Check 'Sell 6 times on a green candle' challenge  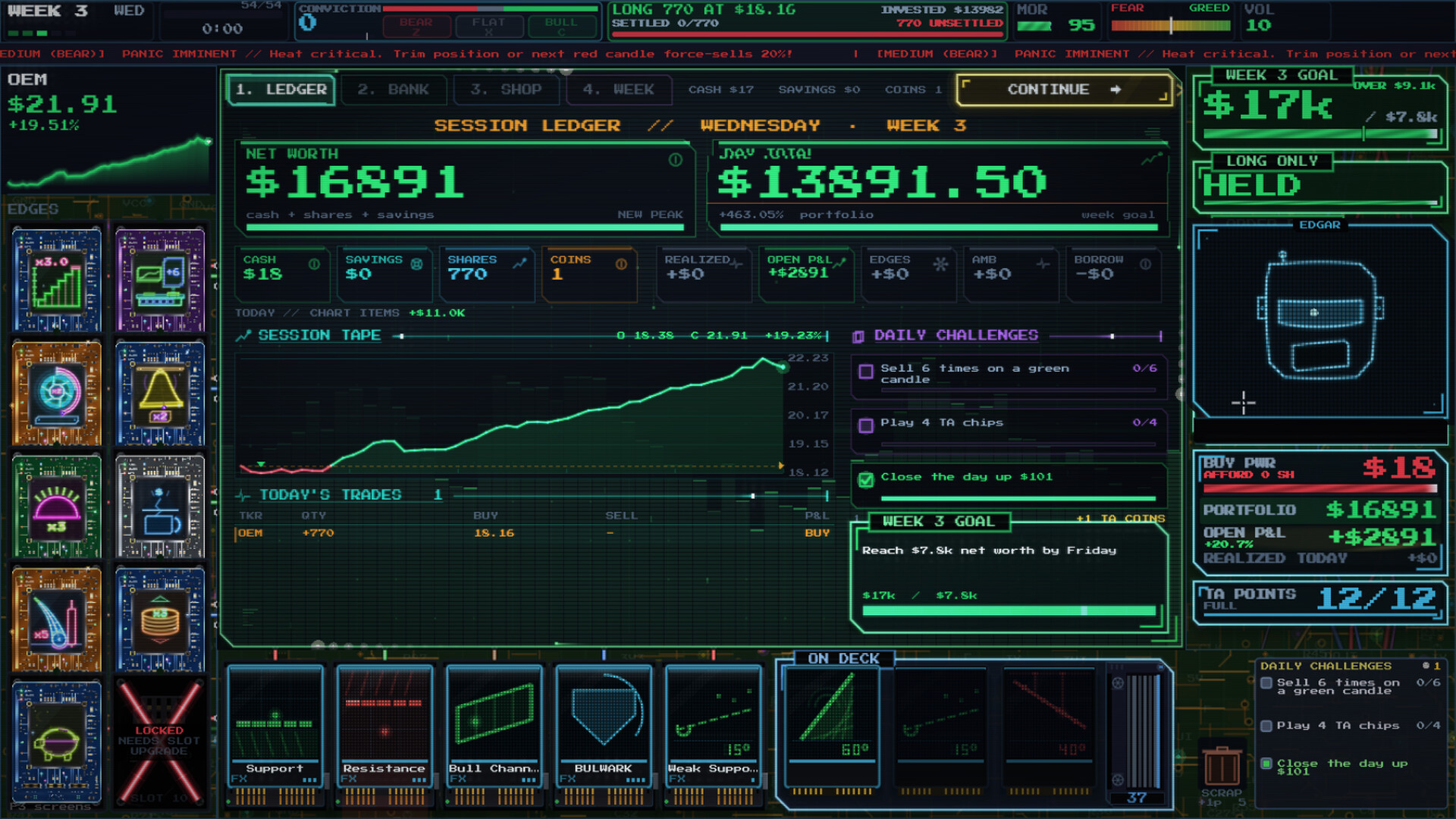(x=865, y=372)
